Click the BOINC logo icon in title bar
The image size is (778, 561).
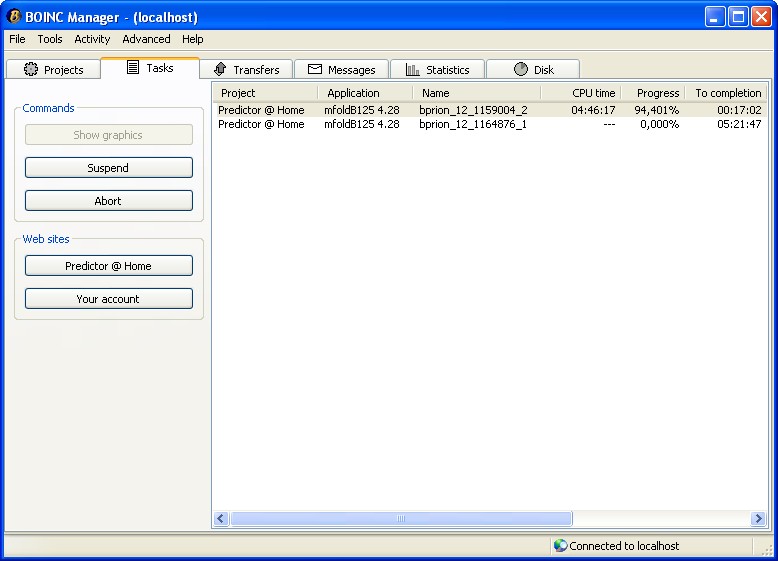click(13, 16)
